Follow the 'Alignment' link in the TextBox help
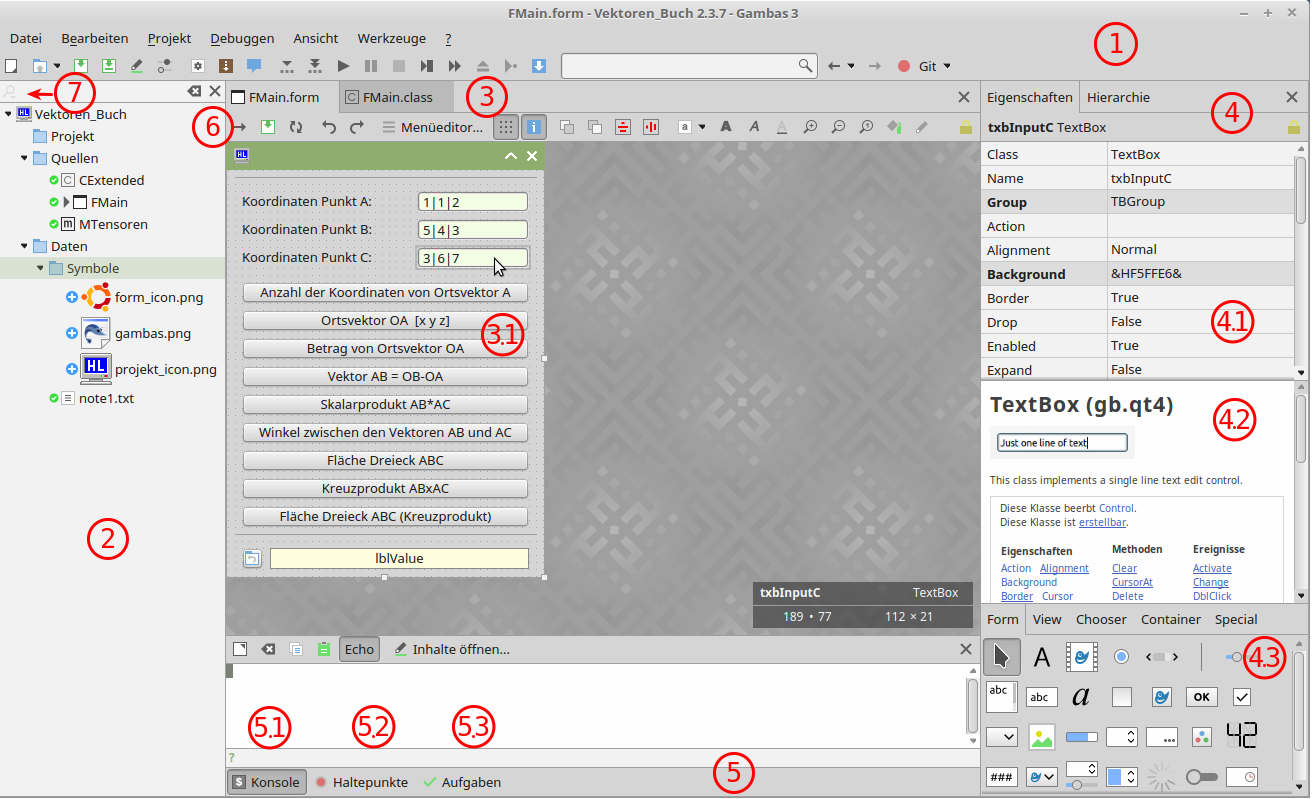This screenshot has height=799, width=1314. pyautogui.click(x=1064, y=568)
